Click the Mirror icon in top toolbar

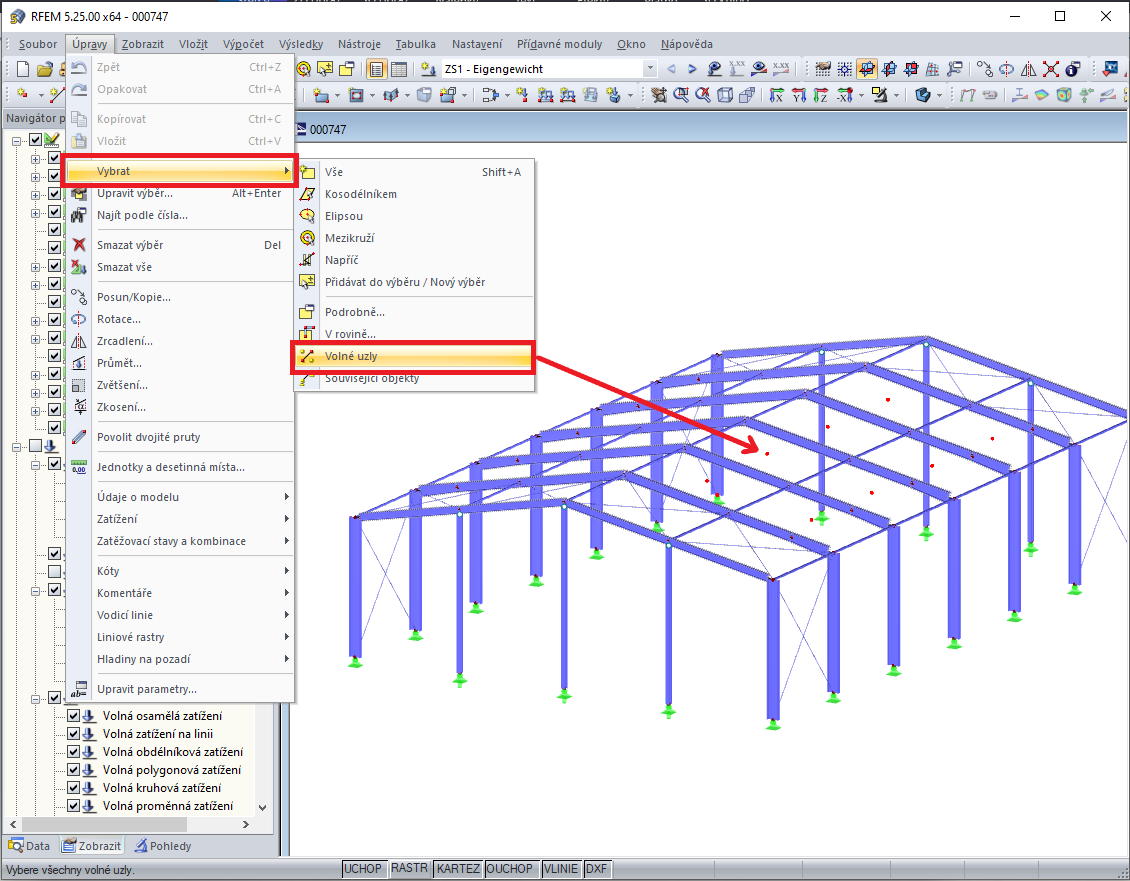click(x=1028, y=69)
